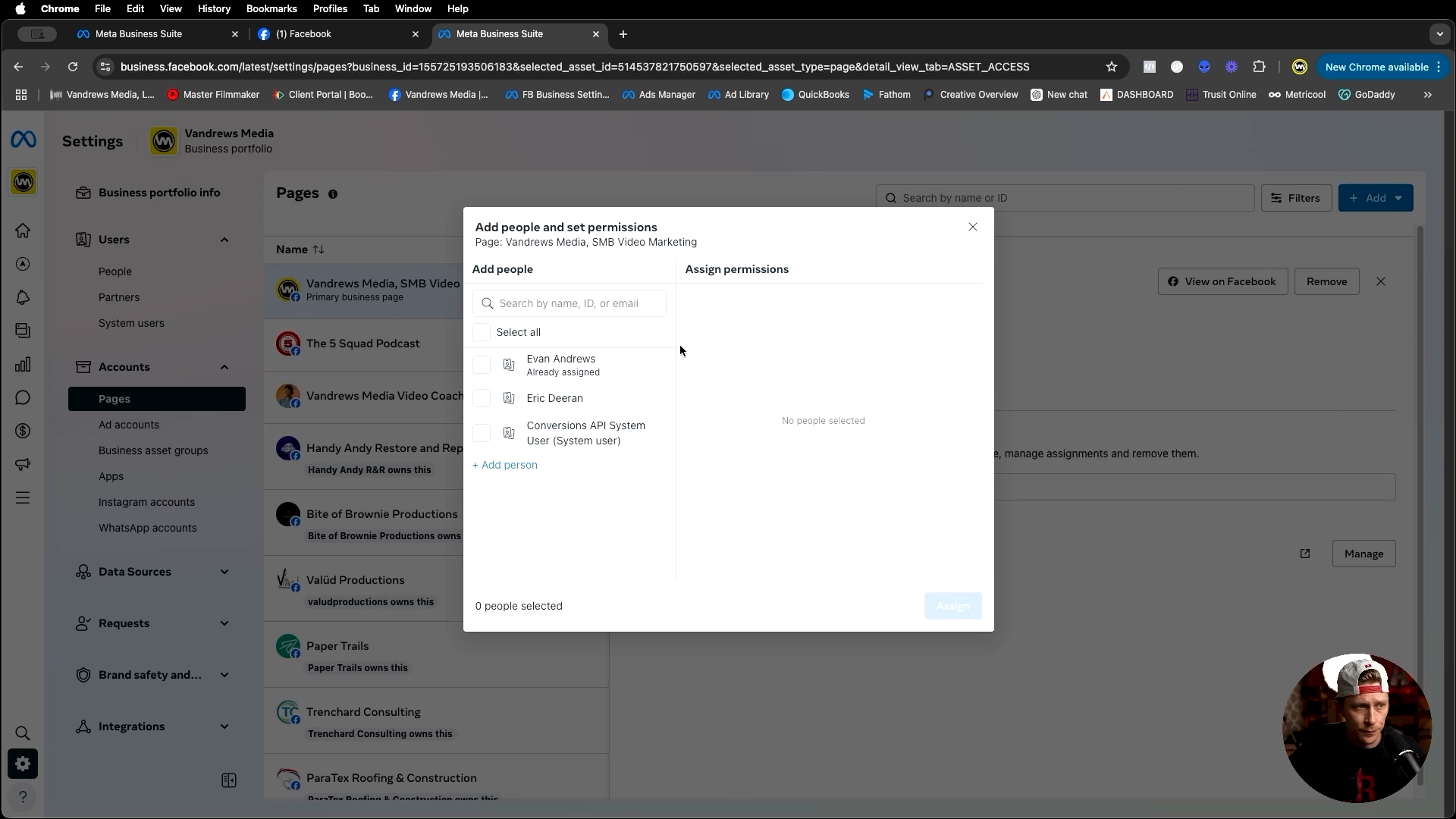1456x819 pixels.
Task: Click the page list vertical scrollbar
Action: pos(1420,504)
